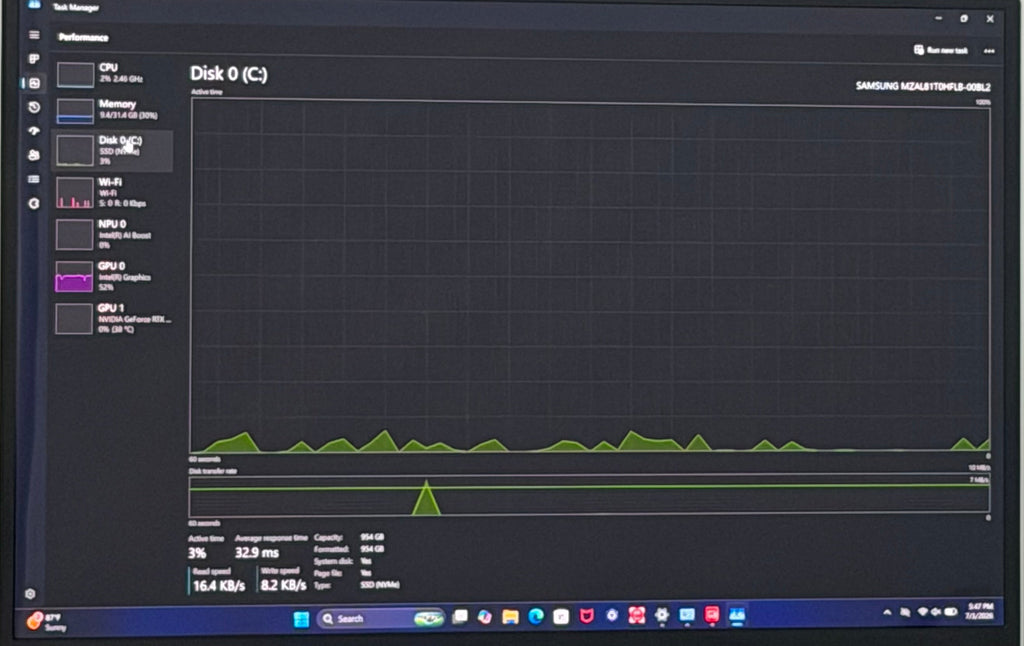1024x646 pixels.
Task: Open the Windows Start menu
Action: tap(301, 619)
